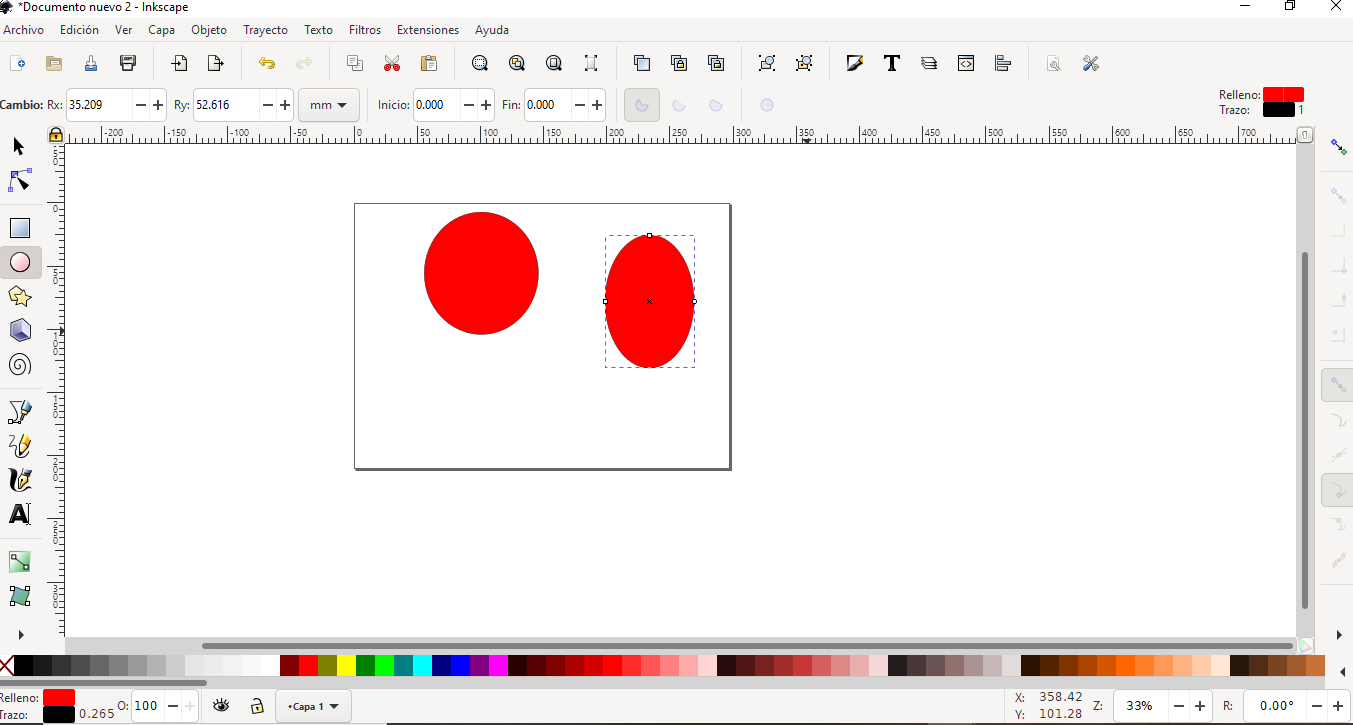1353x725 pixels.
Task: Open the Extensiones menu
Action: coord(427,30)
